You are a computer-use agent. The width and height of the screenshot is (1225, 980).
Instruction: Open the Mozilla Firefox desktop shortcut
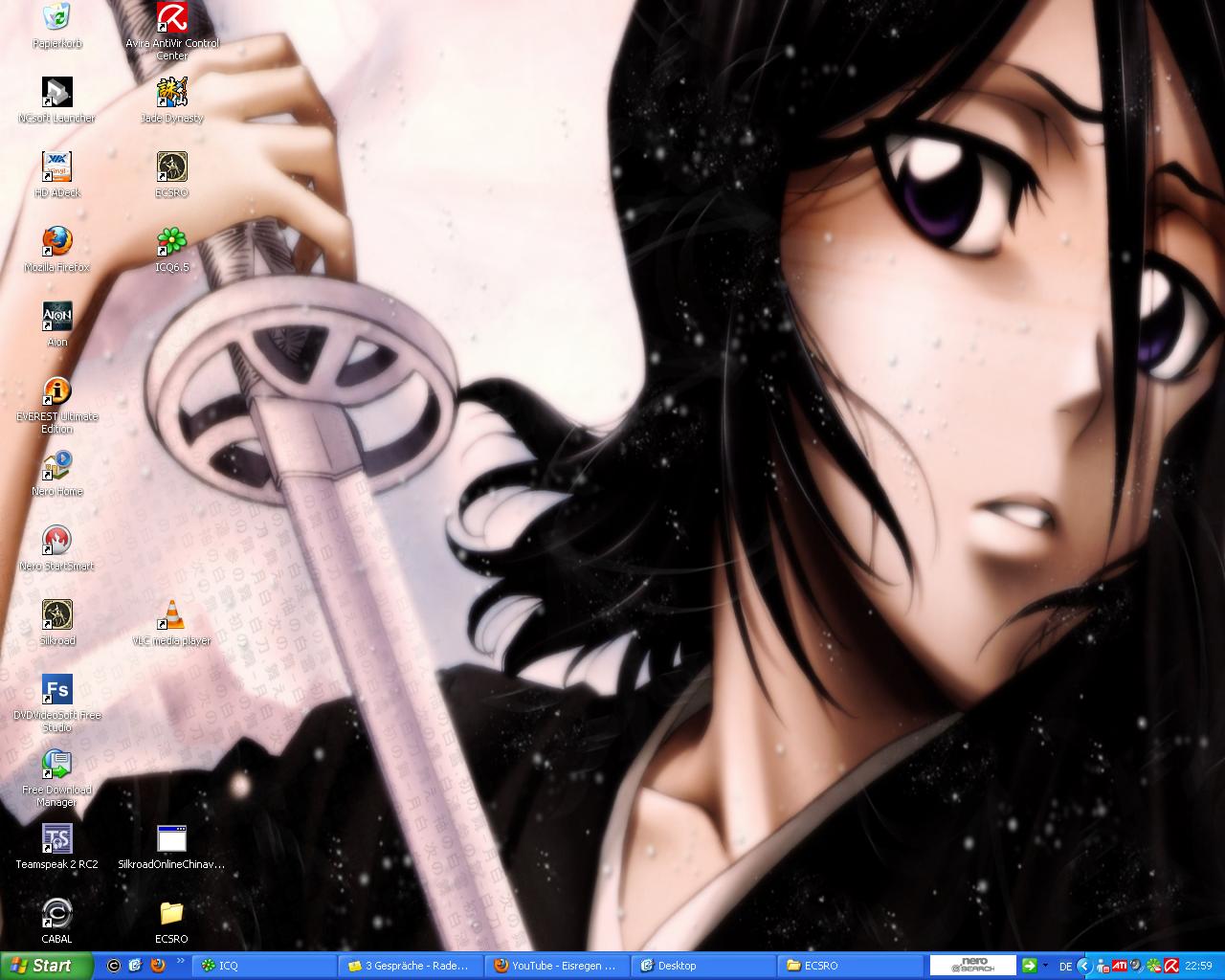coord(56,243)
